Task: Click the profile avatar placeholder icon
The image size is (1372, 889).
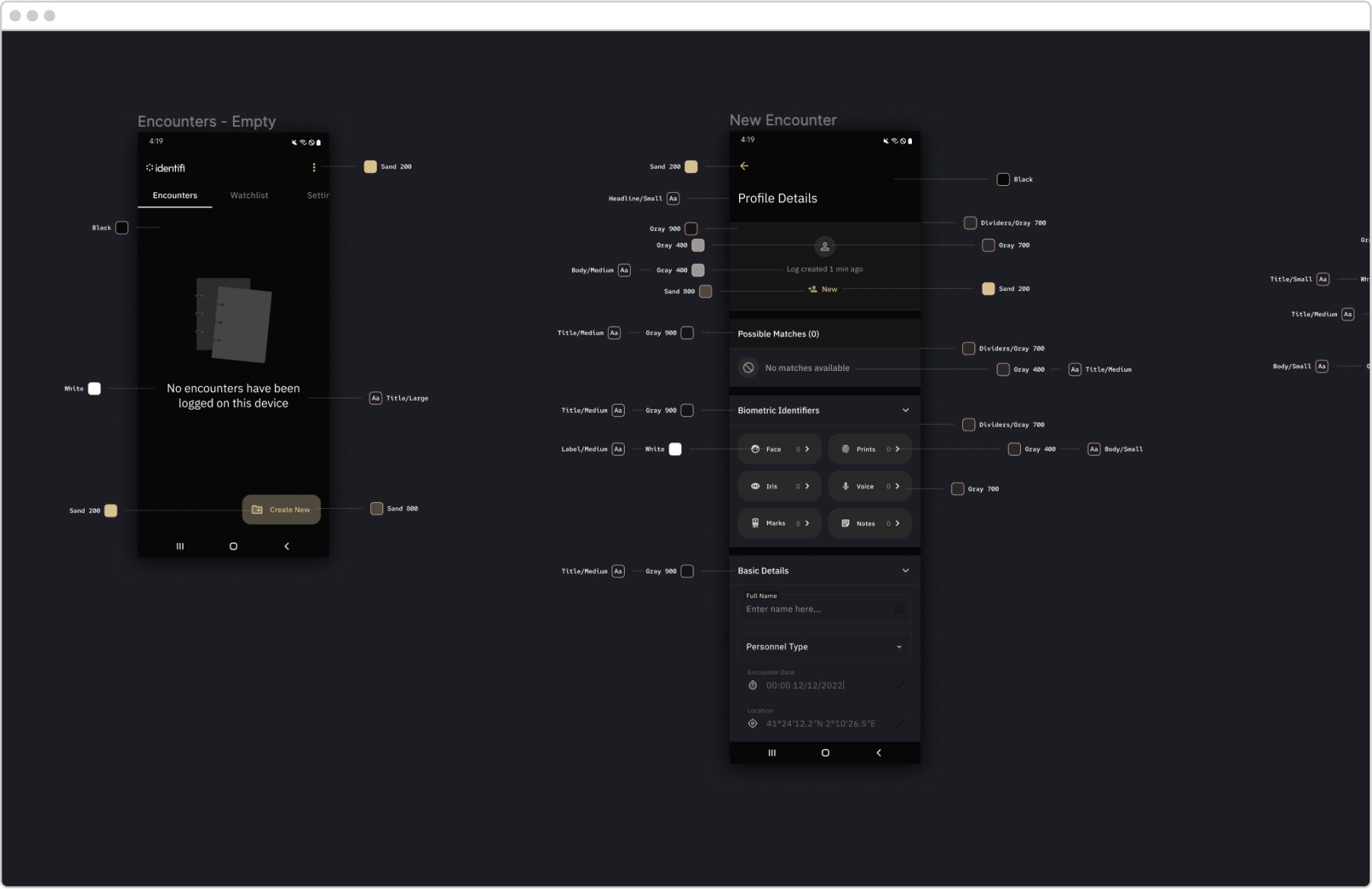Action: click(824, 247)
